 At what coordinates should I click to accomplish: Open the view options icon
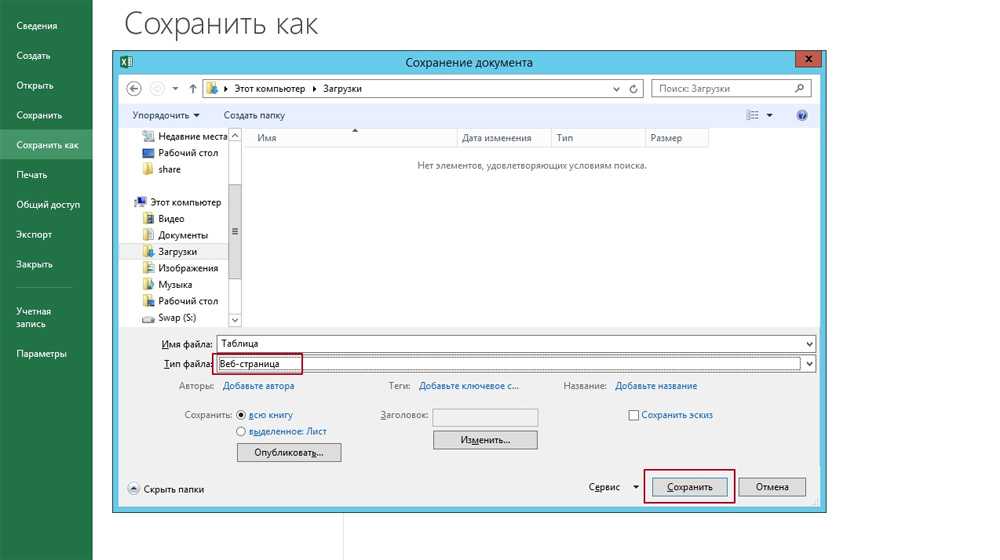753,116
